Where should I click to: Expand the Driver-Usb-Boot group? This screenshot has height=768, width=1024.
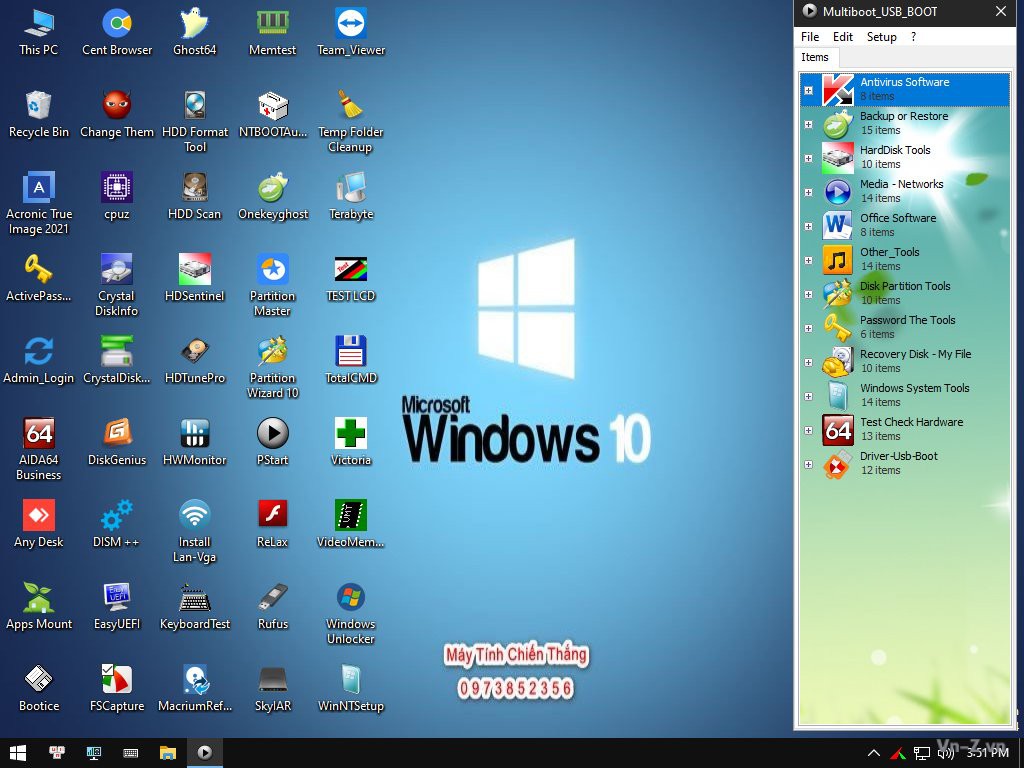(x=808, y=464)
